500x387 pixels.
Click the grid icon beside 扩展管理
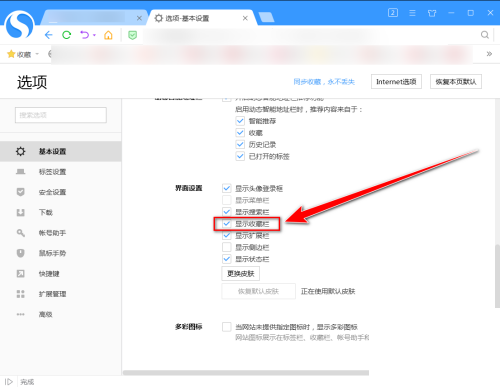20,294
